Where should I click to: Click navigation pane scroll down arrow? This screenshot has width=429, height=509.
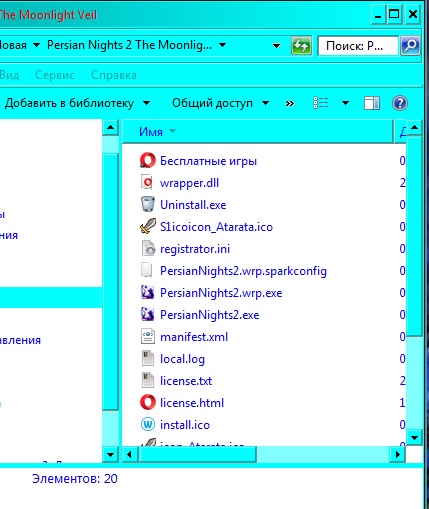(x=110, y=454)
